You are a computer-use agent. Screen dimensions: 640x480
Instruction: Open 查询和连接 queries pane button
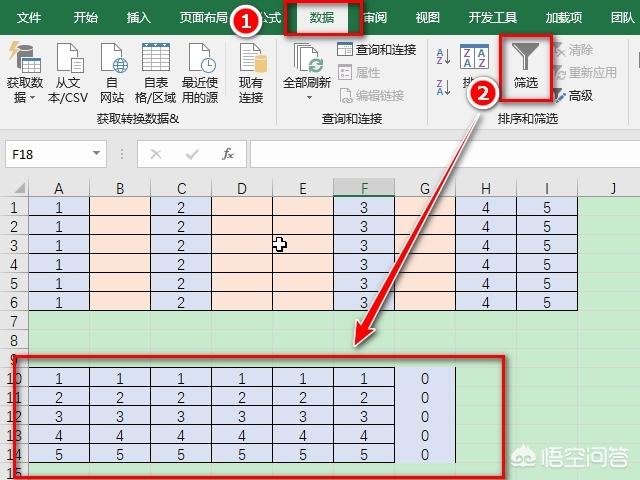377,50
